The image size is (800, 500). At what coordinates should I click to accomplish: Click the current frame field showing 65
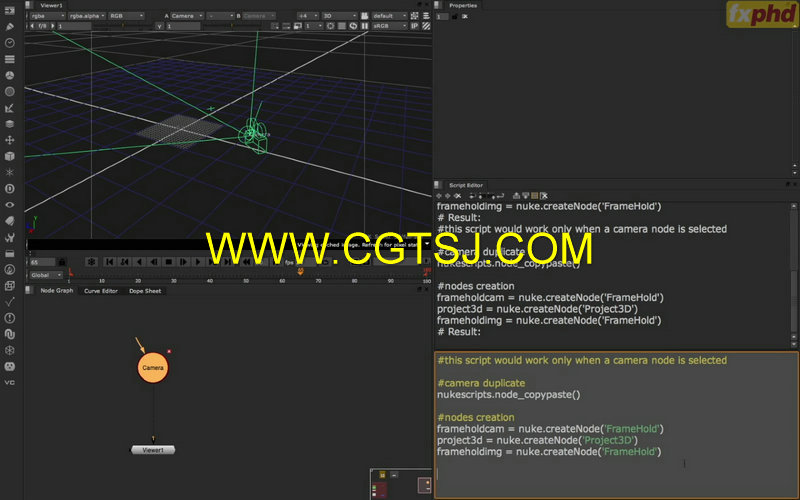point(42,262)
